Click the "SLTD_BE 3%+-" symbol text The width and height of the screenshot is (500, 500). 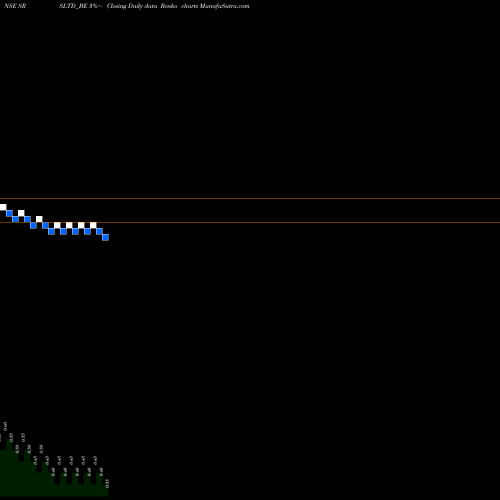(81, 6)
